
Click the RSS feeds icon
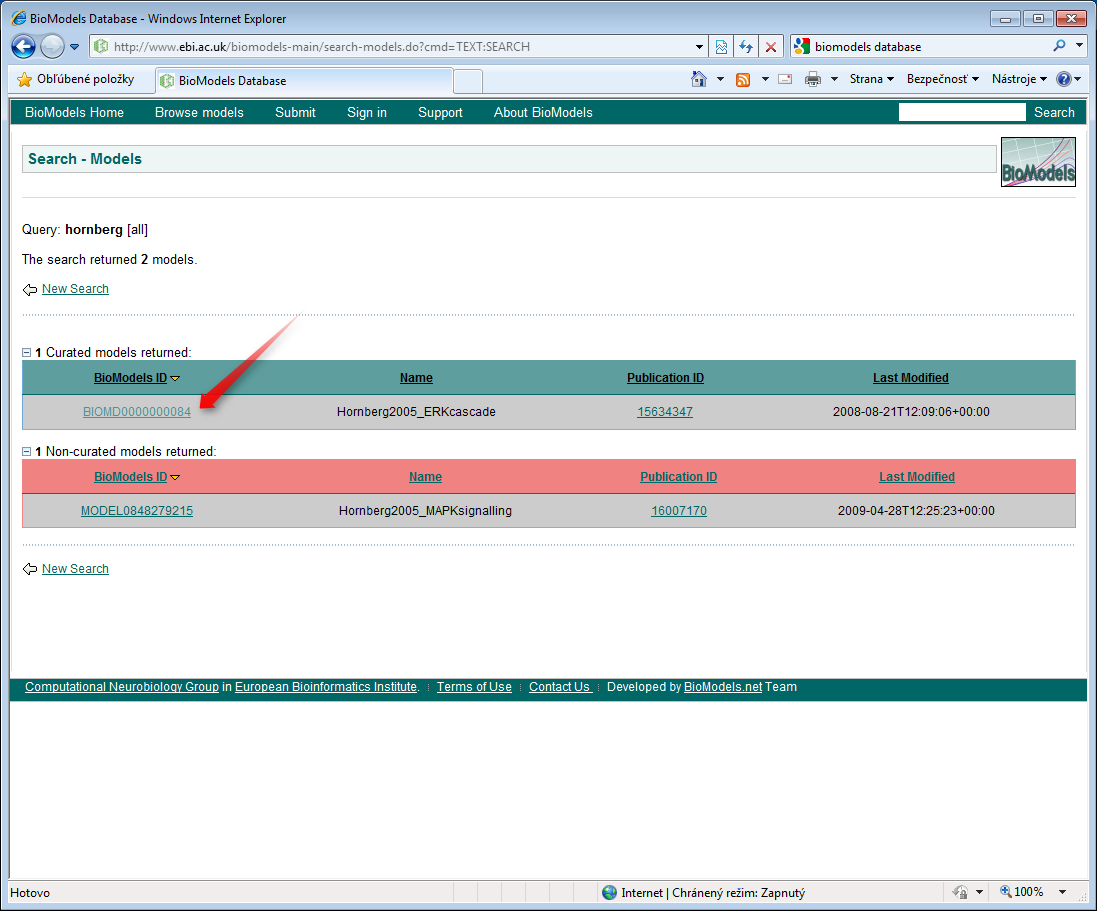[x=743, y=80]
